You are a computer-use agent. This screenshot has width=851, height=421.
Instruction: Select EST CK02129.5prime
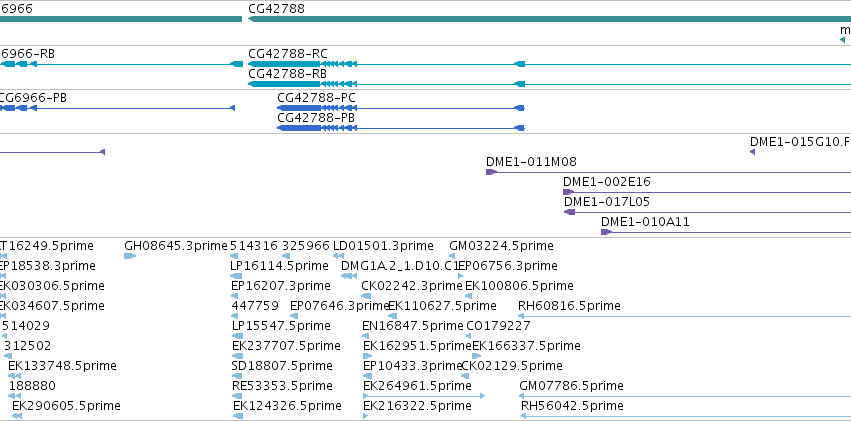[x=512, y=366]
